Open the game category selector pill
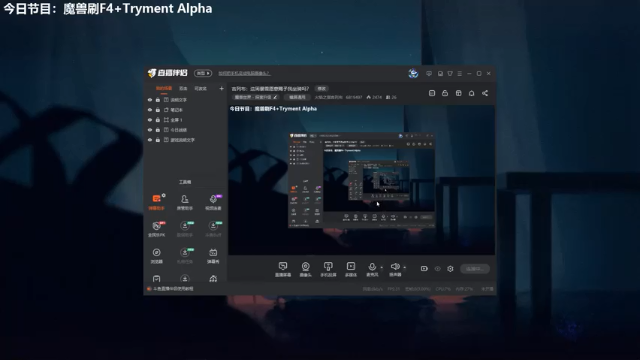Image resolution: width=640 pixels, height=360 pixels. [256, 97]
